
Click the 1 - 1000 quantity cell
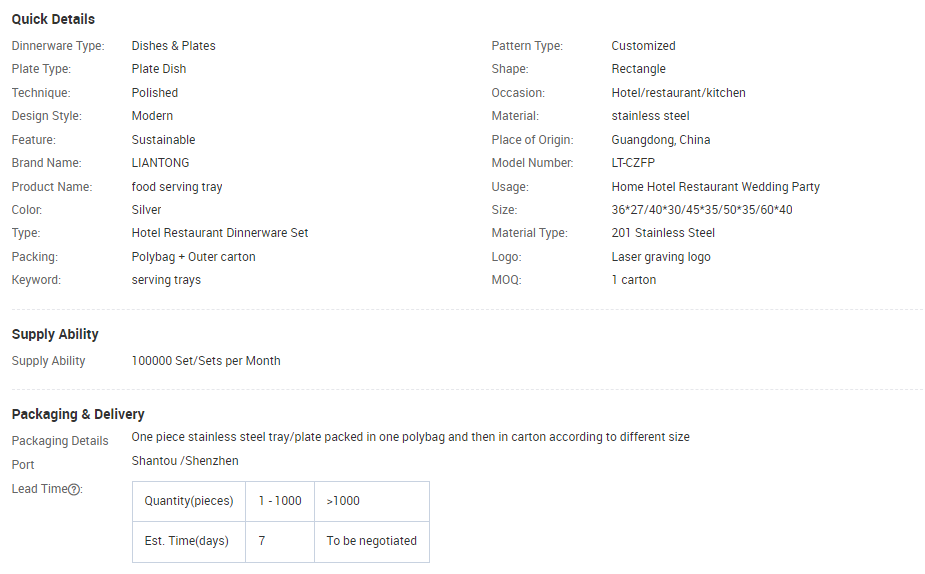(279, 501)
